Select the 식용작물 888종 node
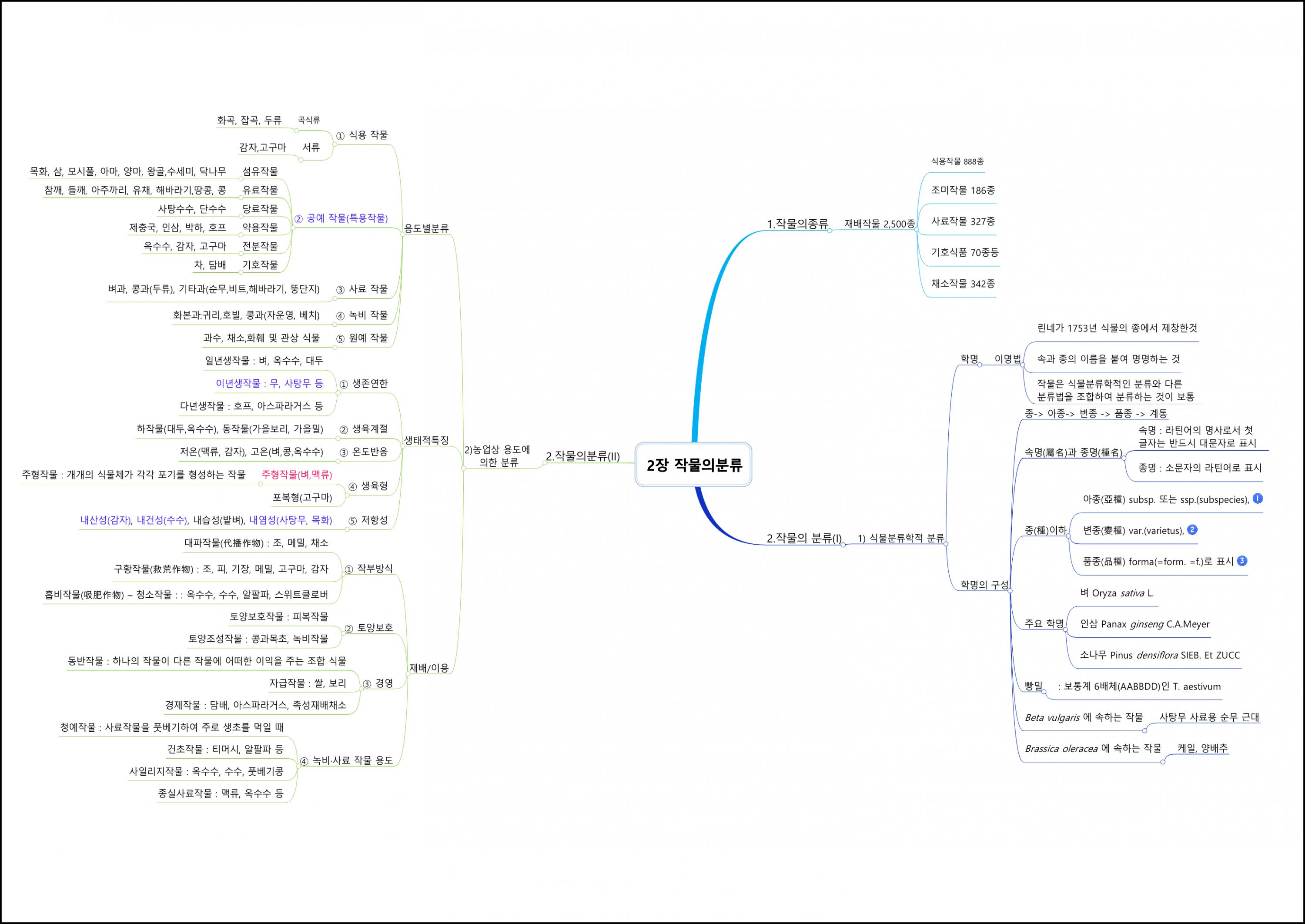1305x924 pixels. tap(957, 161)
